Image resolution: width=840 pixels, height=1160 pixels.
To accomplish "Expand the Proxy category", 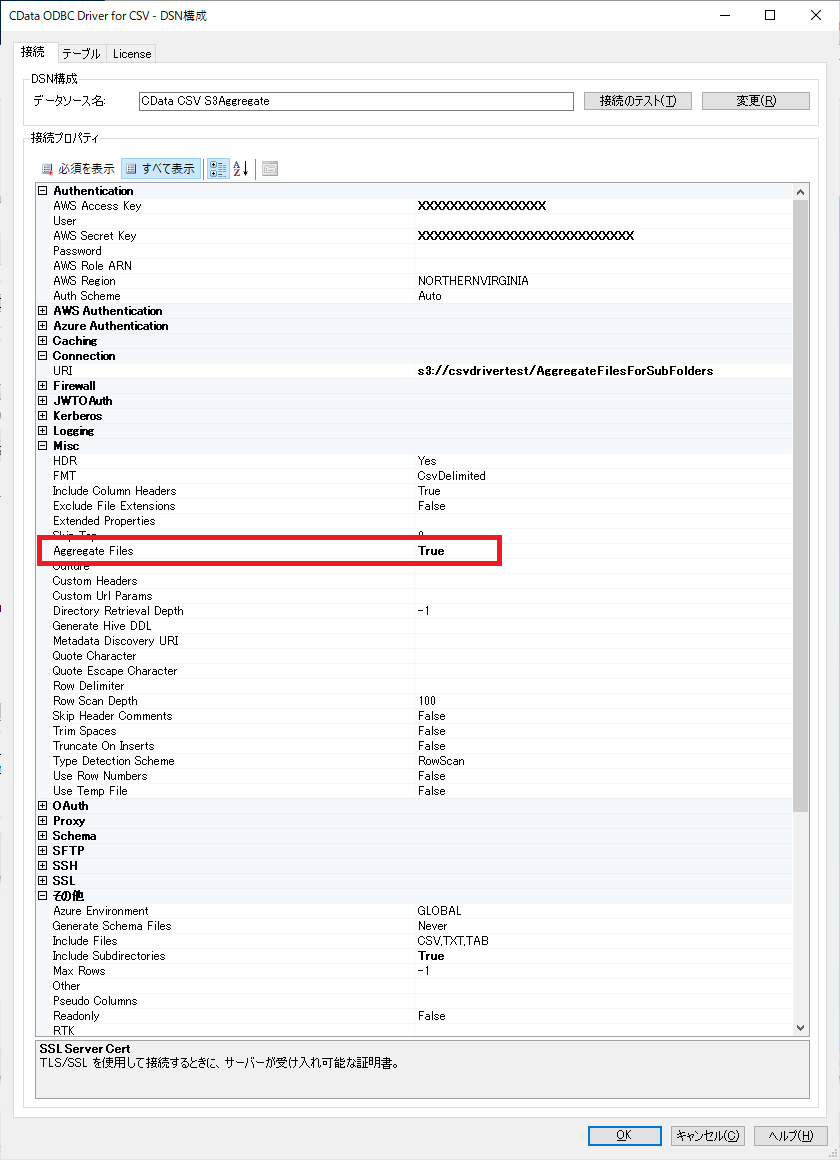I will 43,821.
